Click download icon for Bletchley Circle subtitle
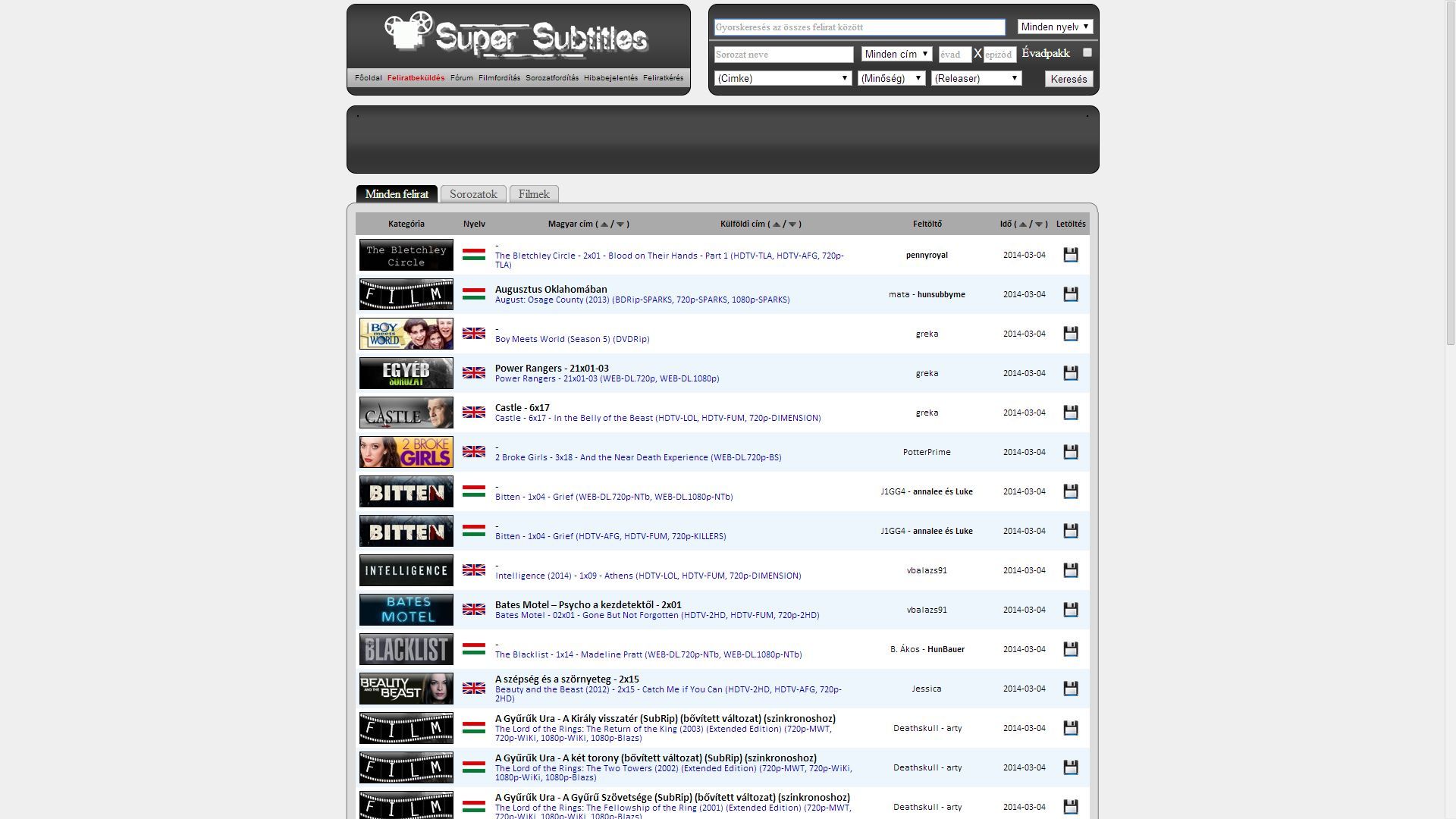 tap(1070, 255)
